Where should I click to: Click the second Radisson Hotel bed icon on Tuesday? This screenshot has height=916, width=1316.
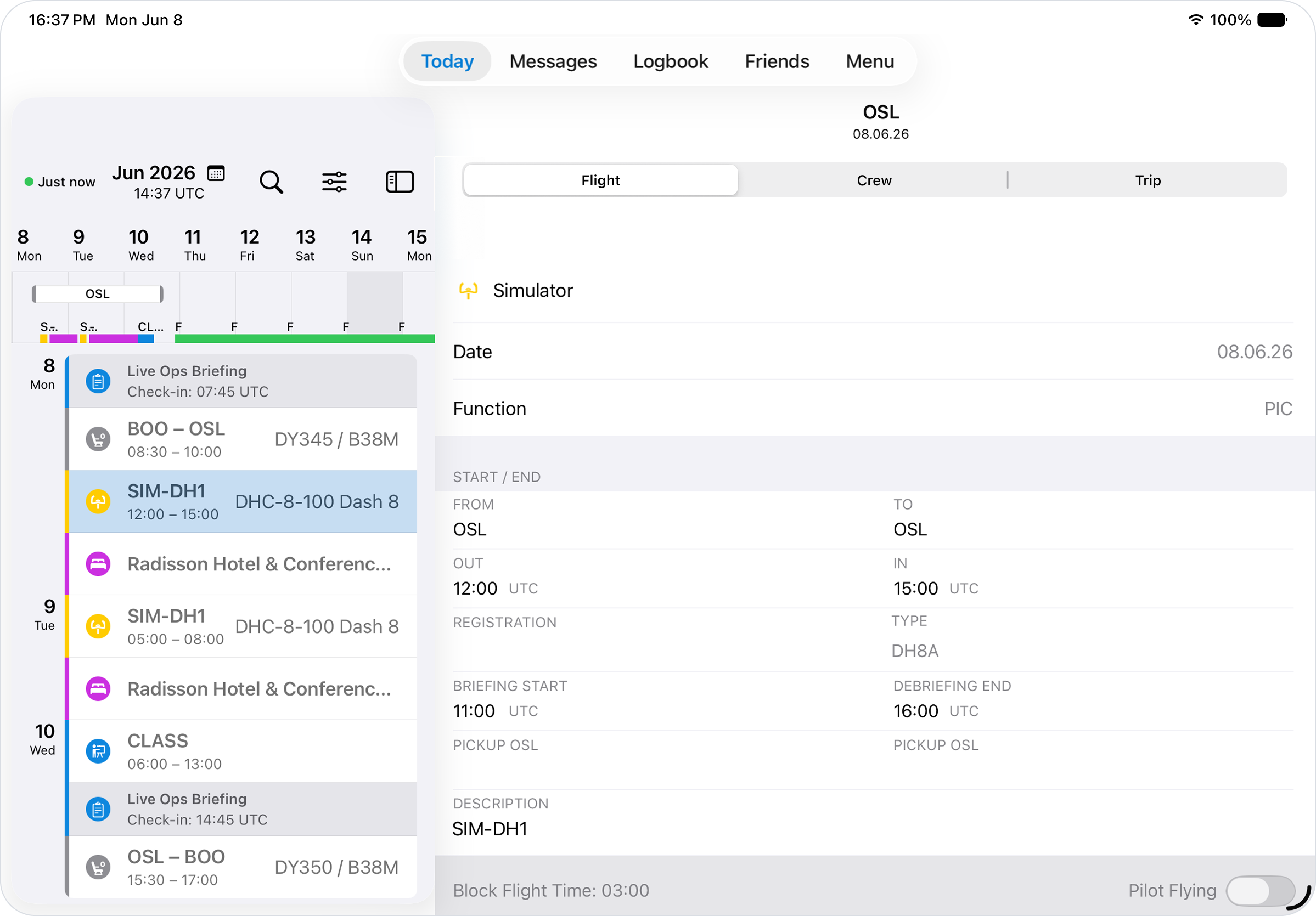(98, 688)
